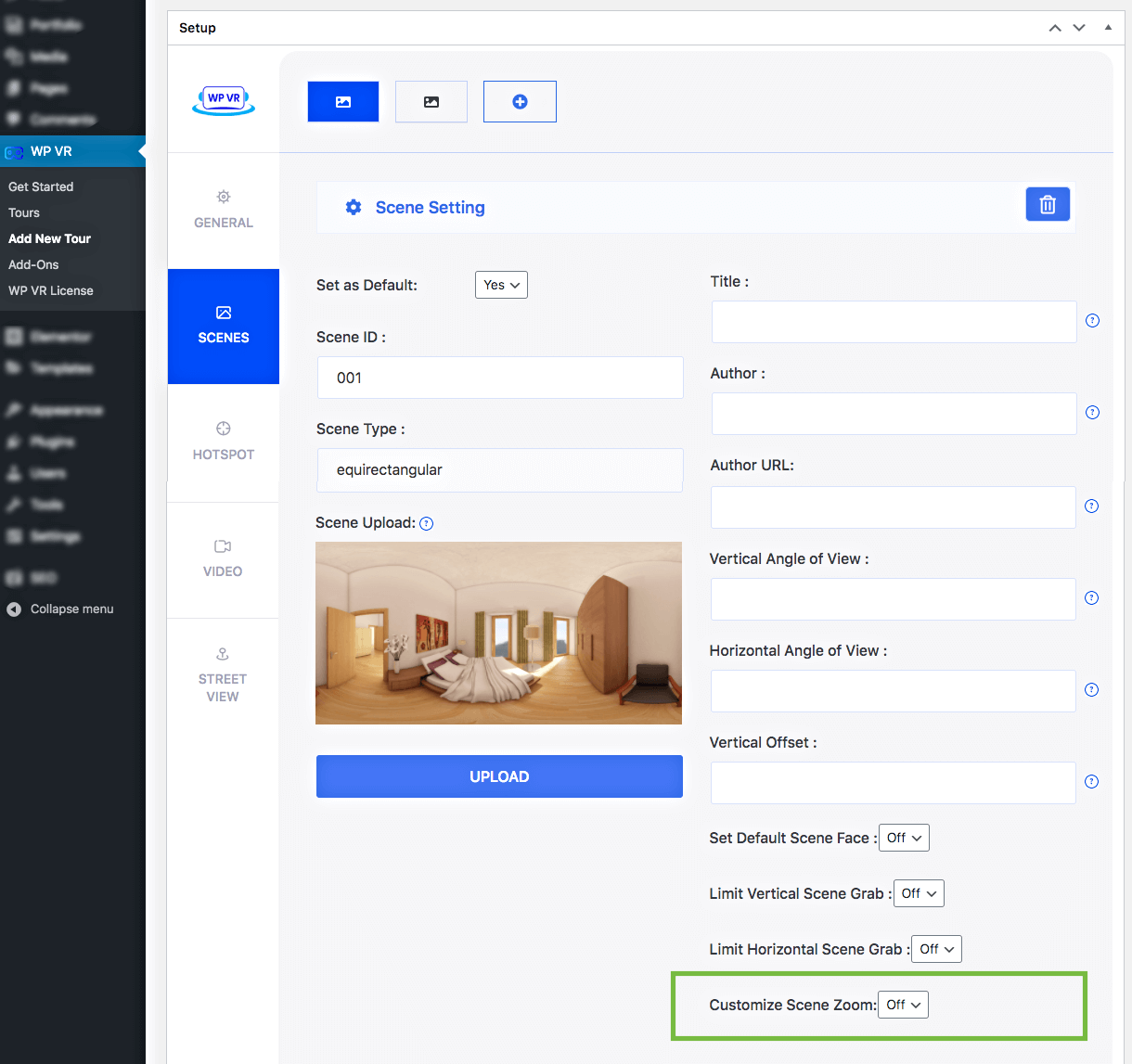
Task: Click help icon next to Scene Upload
Action: [x=427, y=524]
